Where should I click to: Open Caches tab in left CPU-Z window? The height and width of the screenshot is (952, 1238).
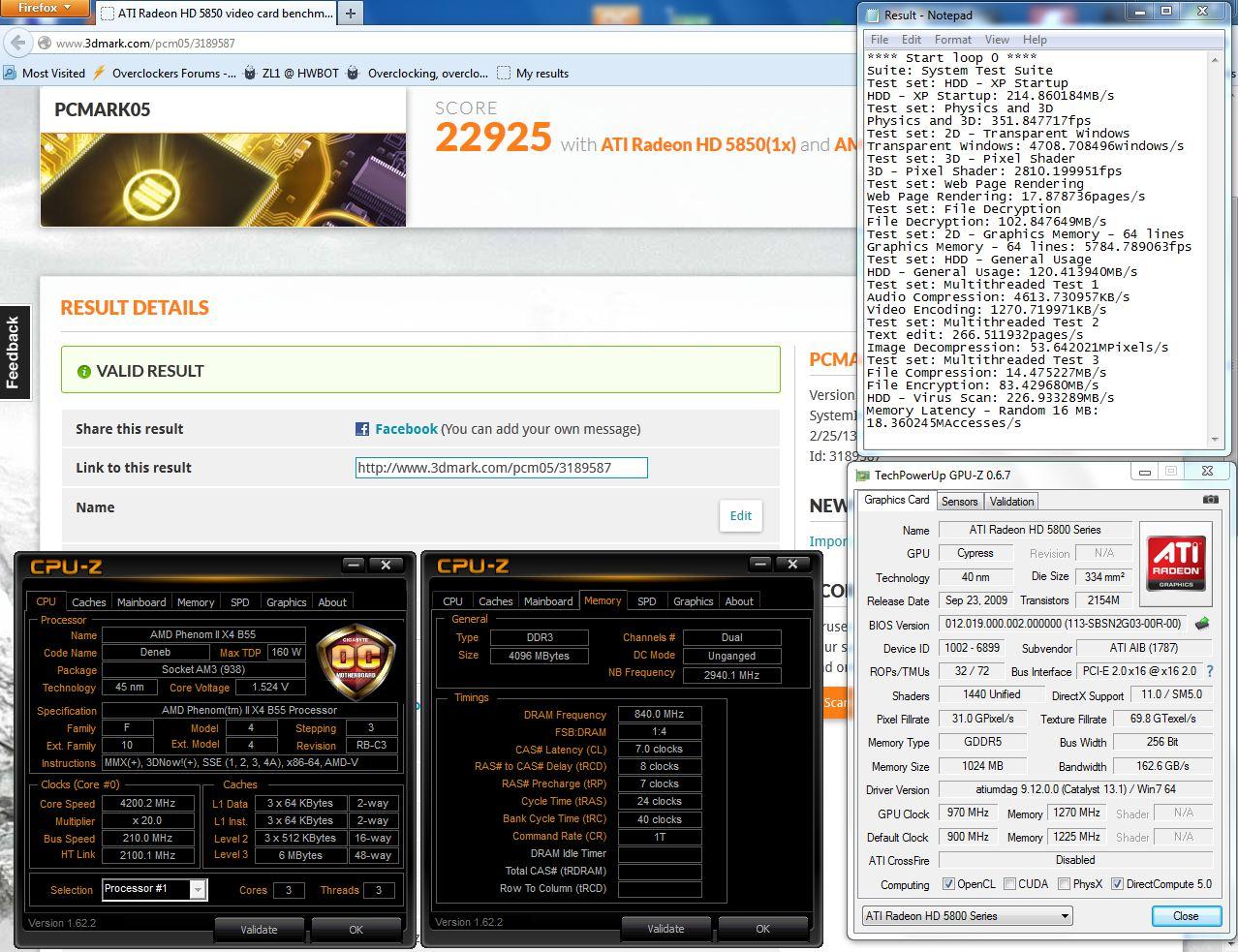click(89, 602)
